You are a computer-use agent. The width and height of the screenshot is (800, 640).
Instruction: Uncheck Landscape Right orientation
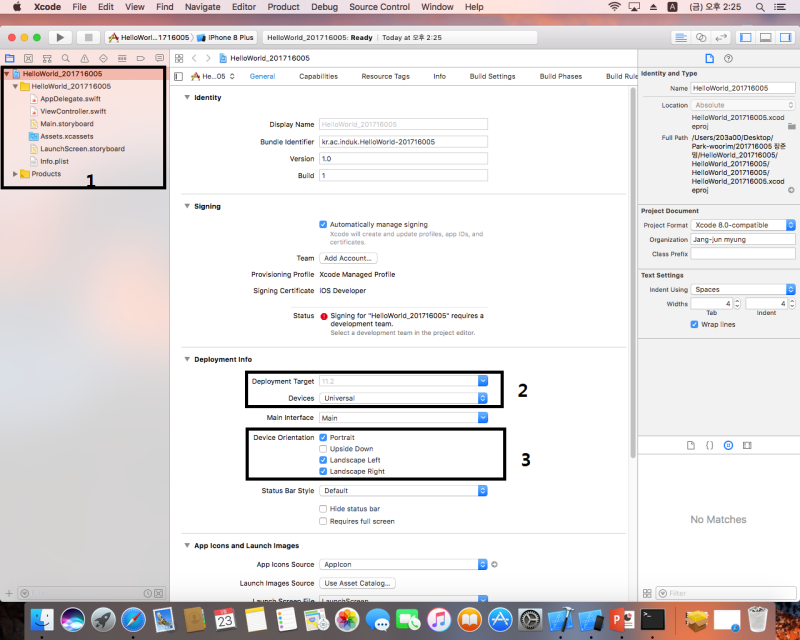click(323, 471)
